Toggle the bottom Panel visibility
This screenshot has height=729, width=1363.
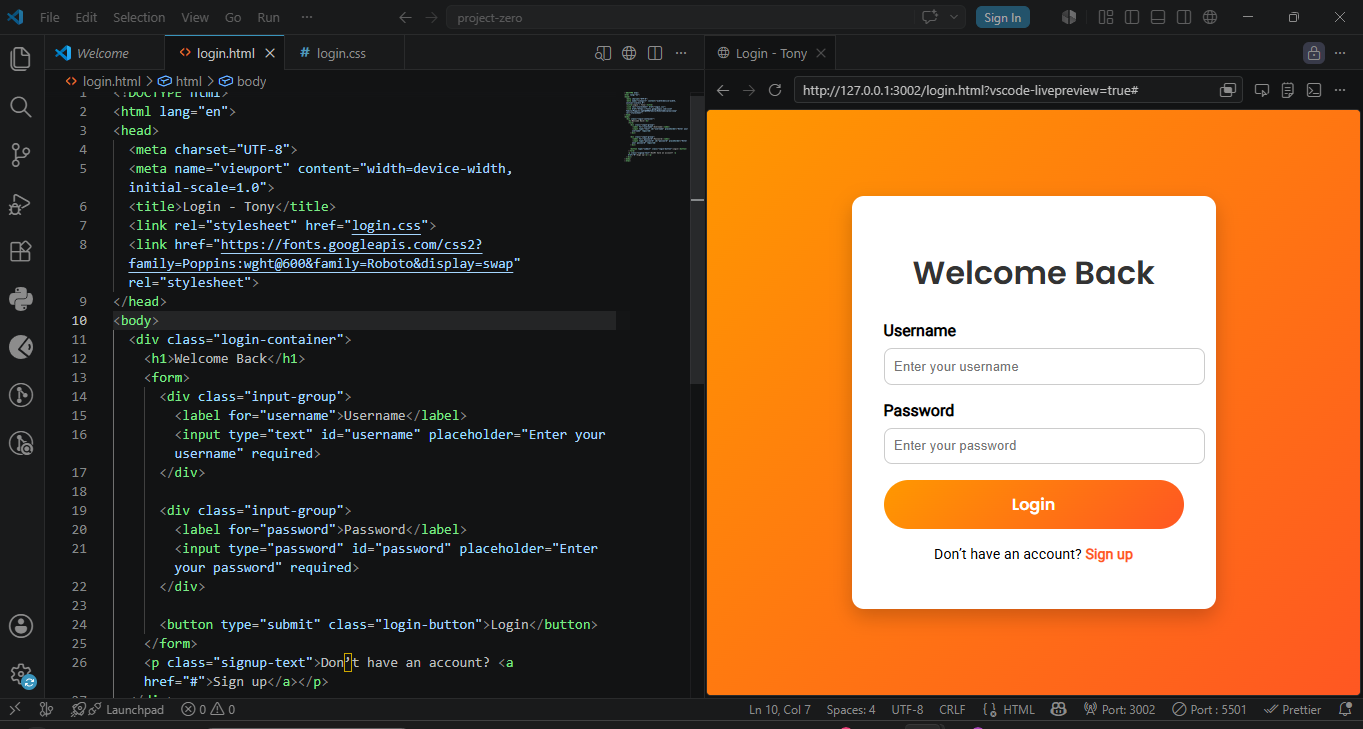[1158, 17]
